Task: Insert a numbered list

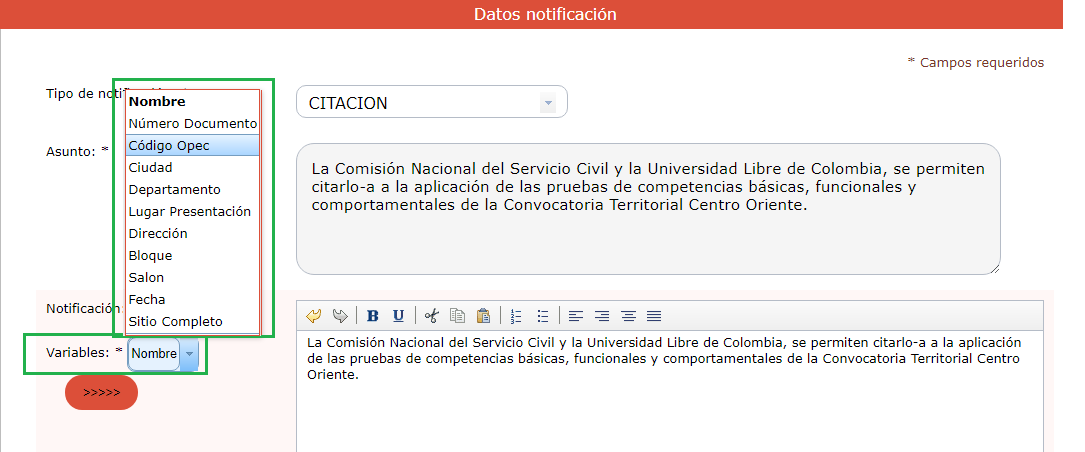Action: [x=516, y=316]
